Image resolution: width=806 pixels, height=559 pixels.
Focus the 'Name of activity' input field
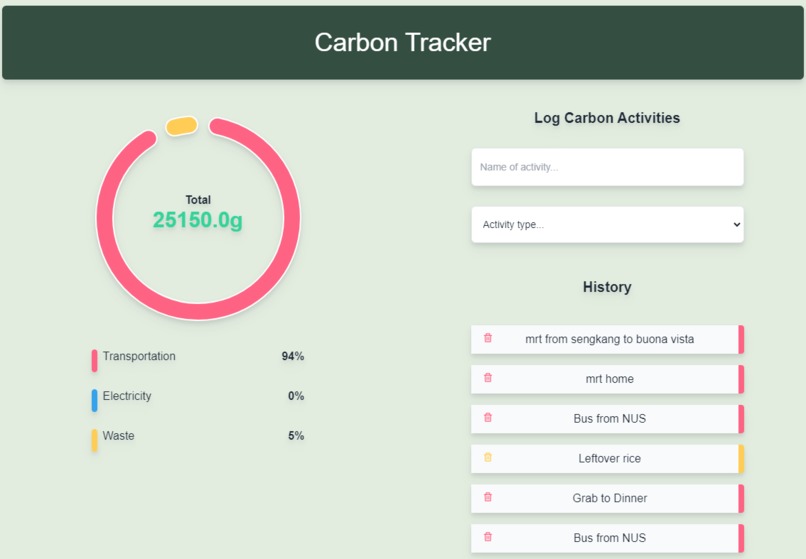pos(607,167)
